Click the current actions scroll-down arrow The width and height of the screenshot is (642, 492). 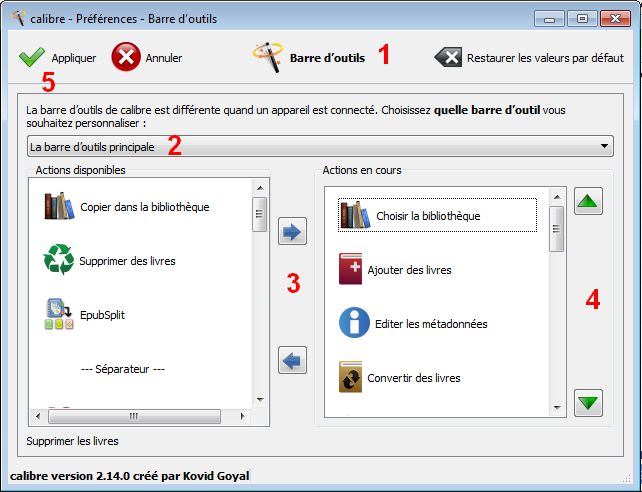[556, 408]
